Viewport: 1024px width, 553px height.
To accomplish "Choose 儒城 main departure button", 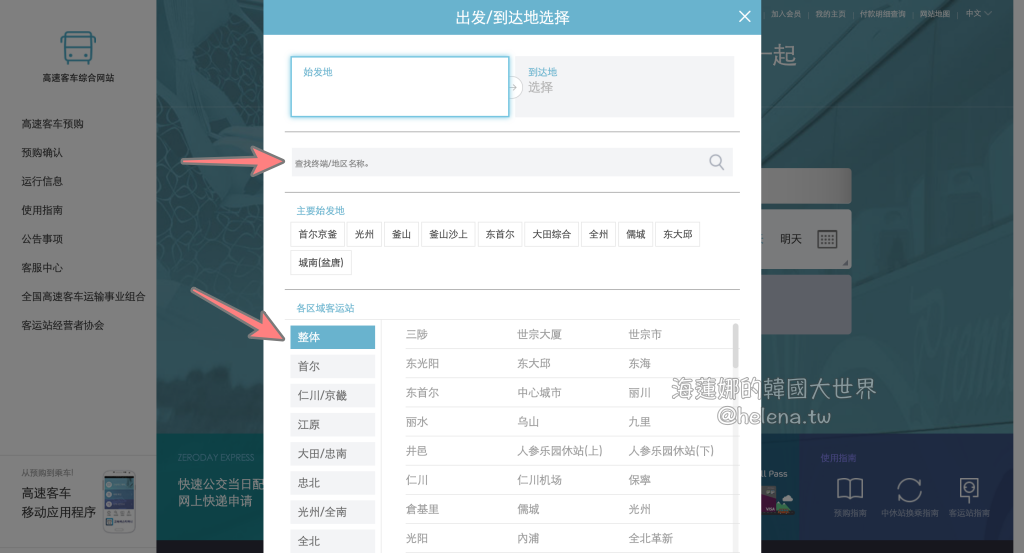I will [635, 234].
